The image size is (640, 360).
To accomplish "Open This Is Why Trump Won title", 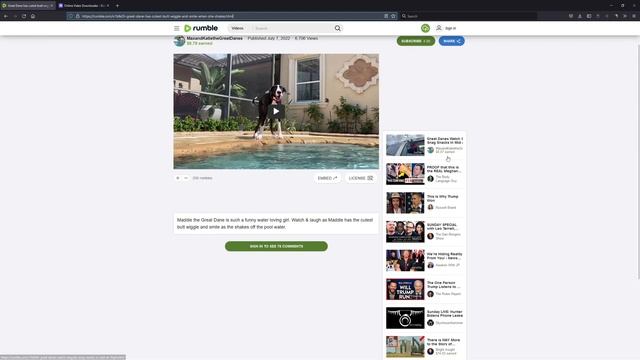I will (442, 198).
